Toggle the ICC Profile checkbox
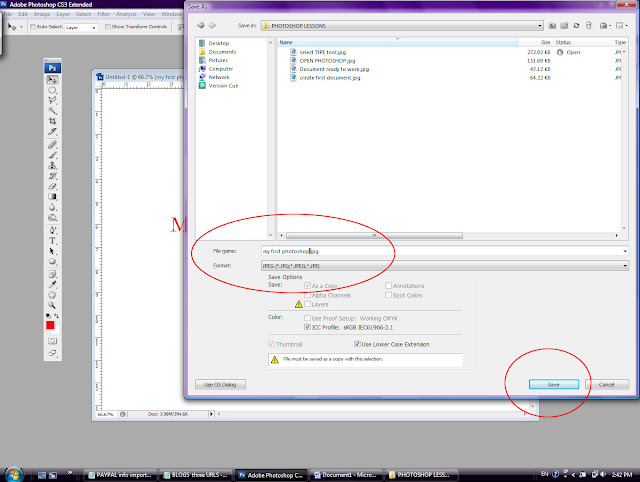The image size is (640, 482). click(x=307, y=327)
